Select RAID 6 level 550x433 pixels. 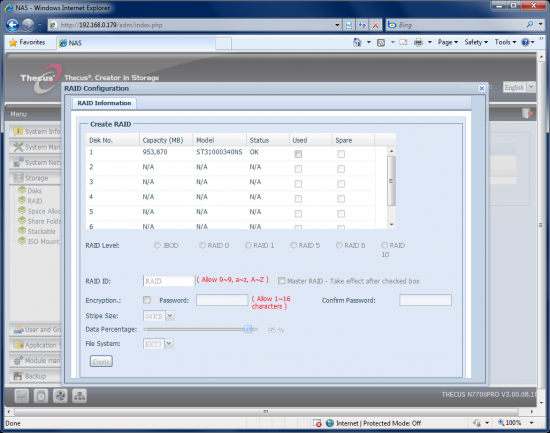[x=339, y=245]
